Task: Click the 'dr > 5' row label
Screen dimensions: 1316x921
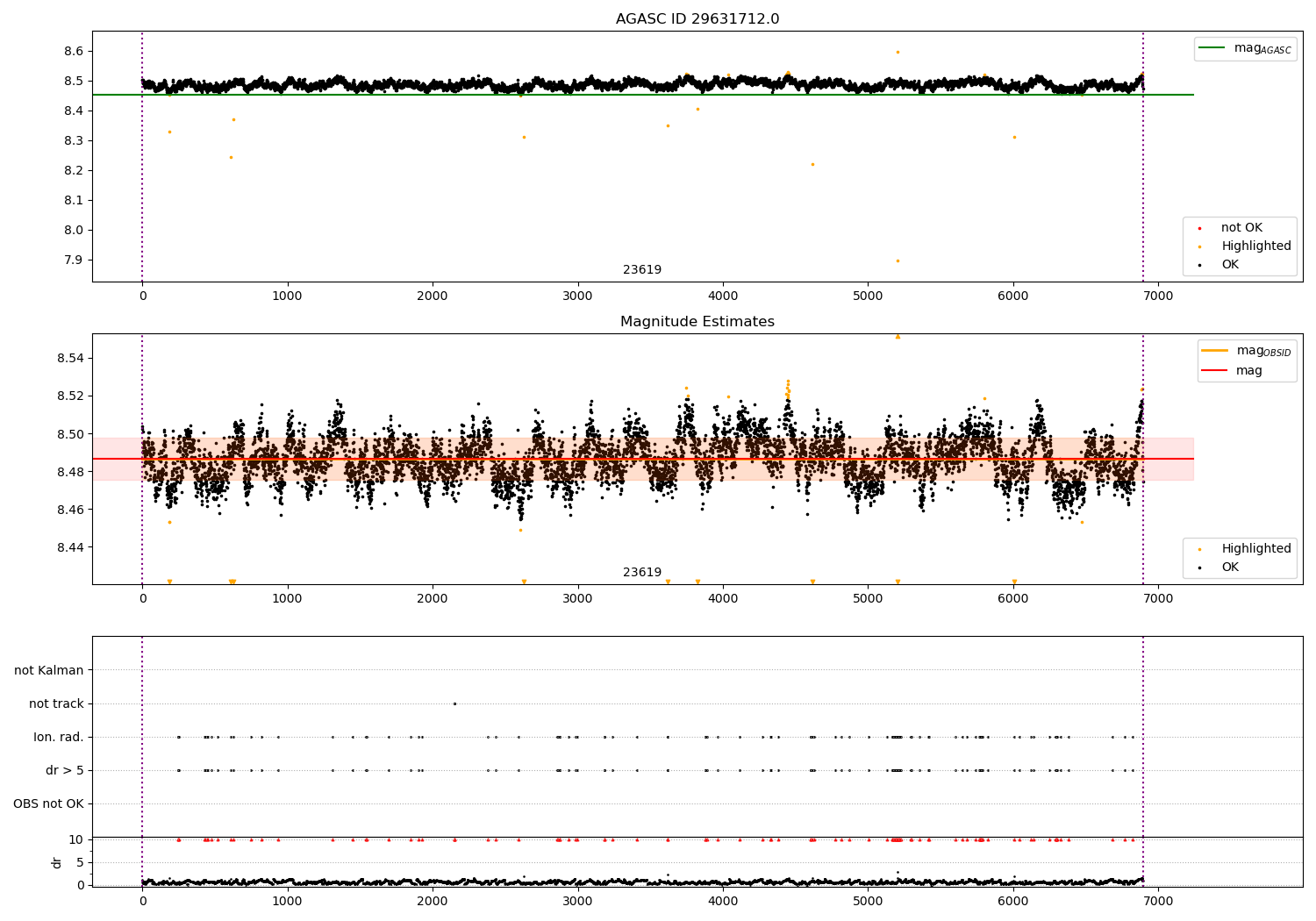Action: click(x=65, y=771)
